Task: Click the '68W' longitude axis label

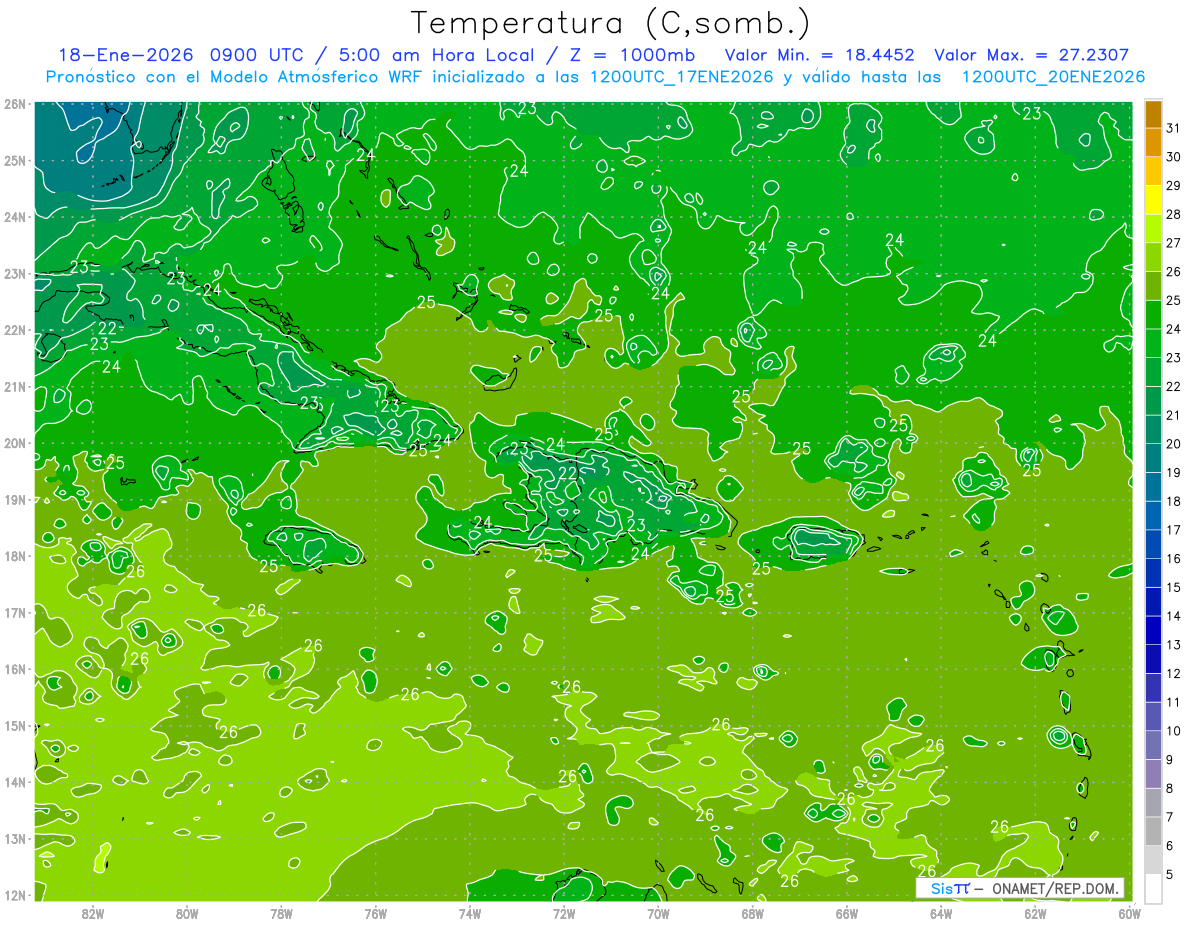Action: pos(752,913)
